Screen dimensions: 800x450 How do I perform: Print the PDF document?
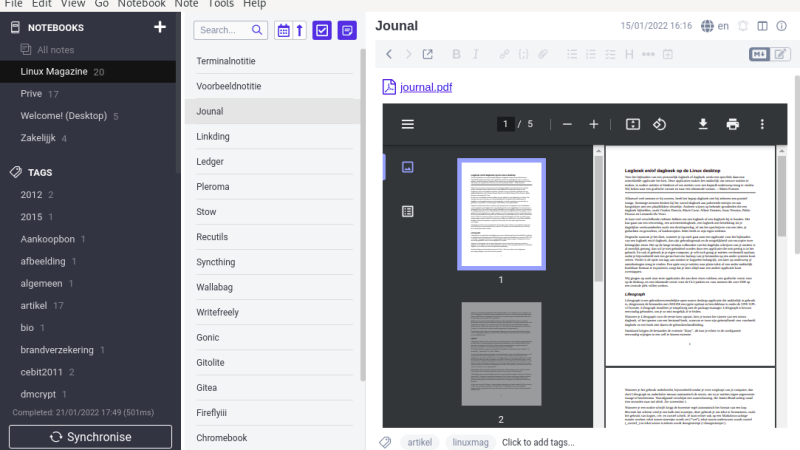coord(733,124)
